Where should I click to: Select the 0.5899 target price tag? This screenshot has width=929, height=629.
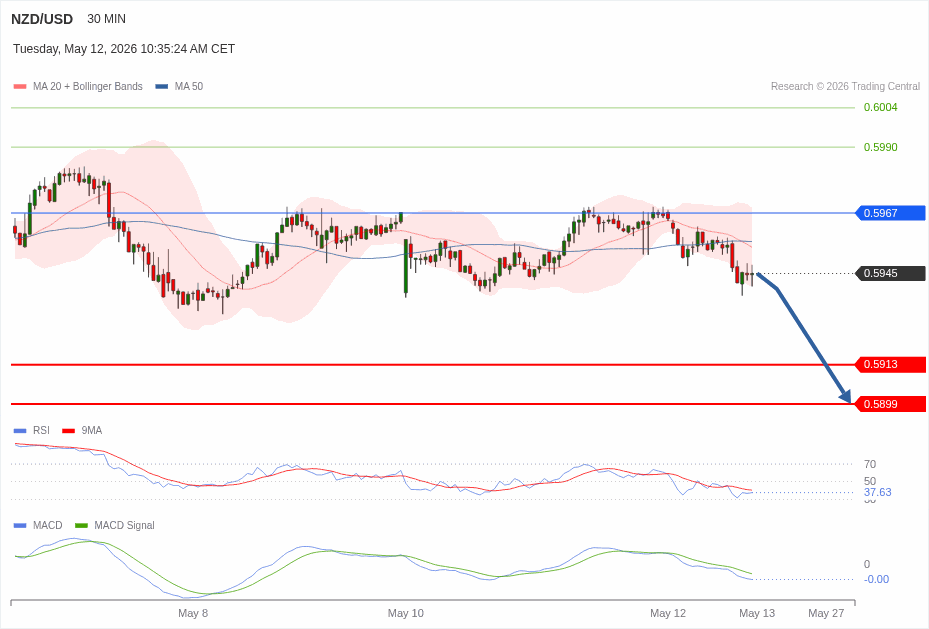coord(890,405)
